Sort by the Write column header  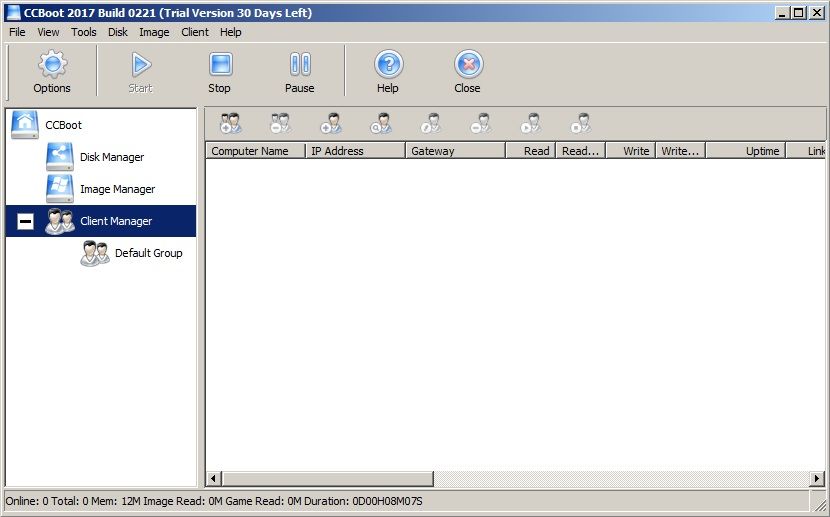point(630,151)
